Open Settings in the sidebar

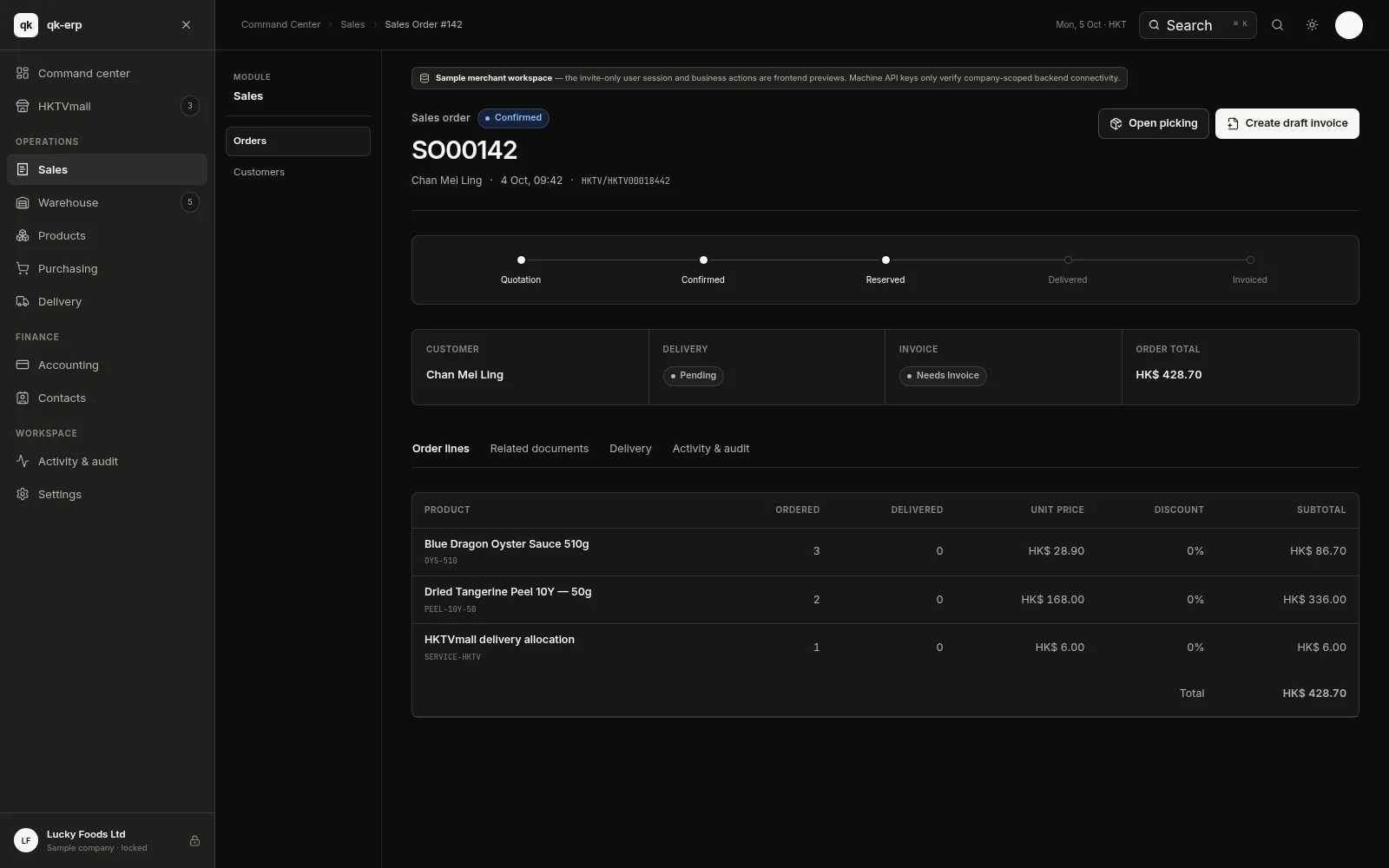coord(107,494)
